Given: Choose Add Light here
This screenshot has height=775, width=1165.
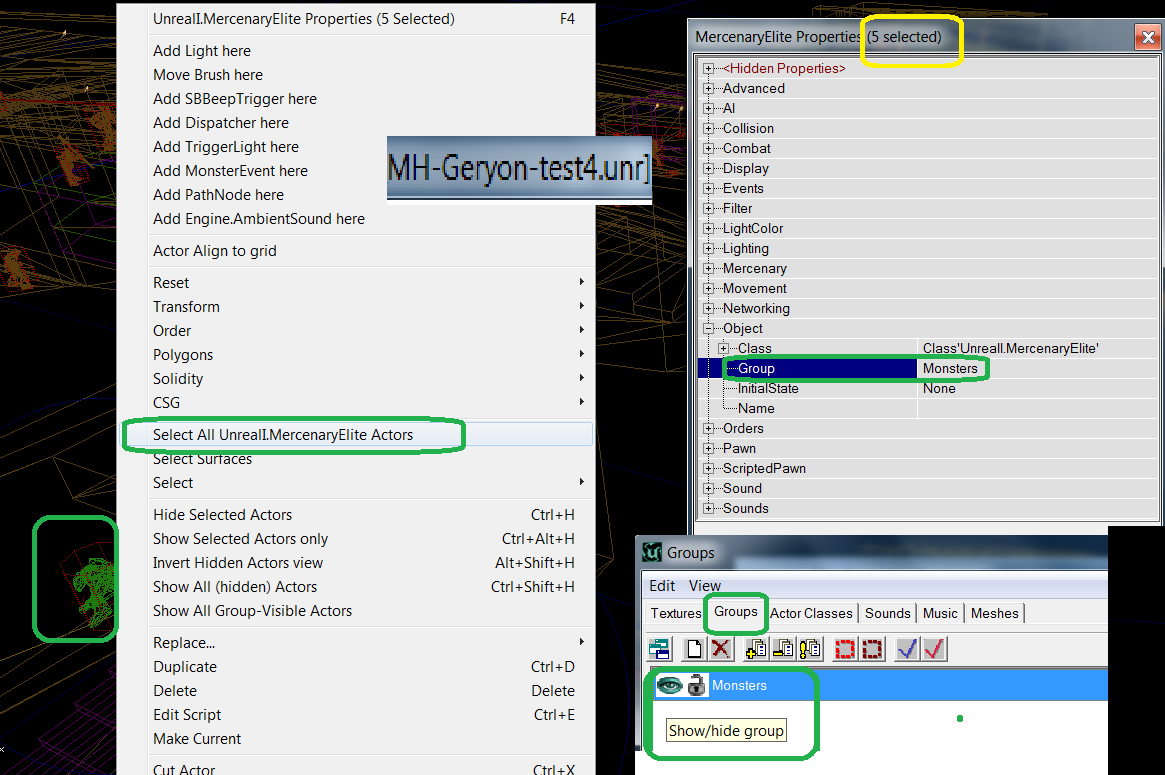Looking at the screenshot, I should click(x=357, y=51).
